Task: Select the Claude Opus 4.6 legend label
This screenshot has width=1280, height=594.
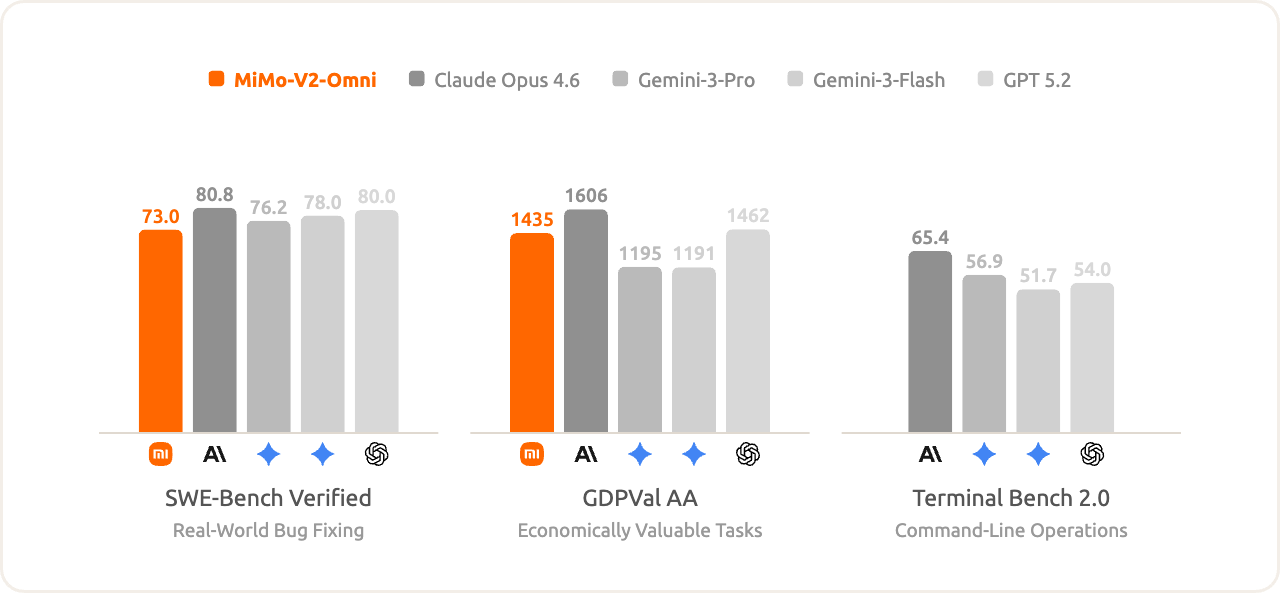Action: [x=506, y=80]
